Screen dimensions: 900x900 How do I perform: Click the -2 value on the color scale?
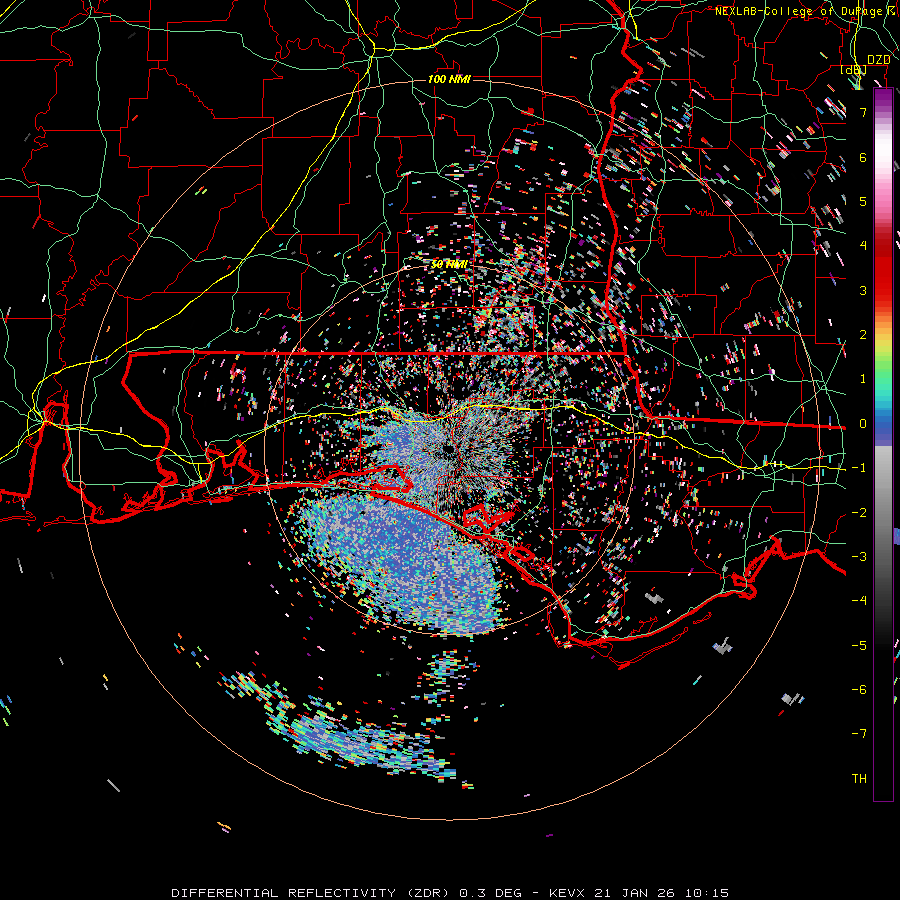859,513
